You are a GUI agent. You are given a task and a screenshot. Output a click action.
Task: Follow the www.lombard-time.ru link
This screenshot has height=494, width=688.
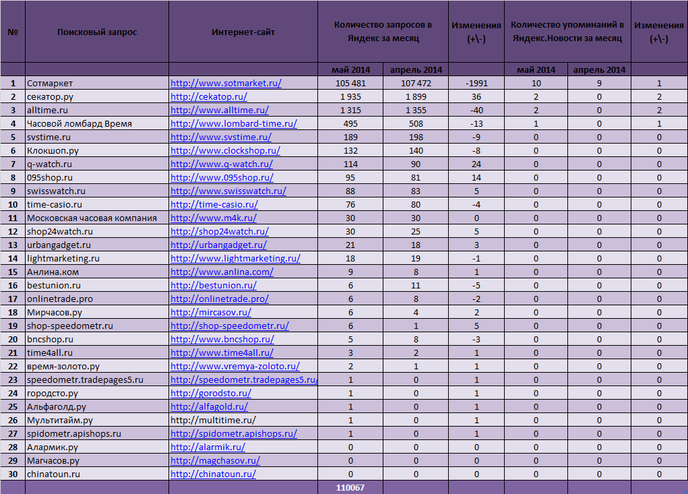[234, 122]
